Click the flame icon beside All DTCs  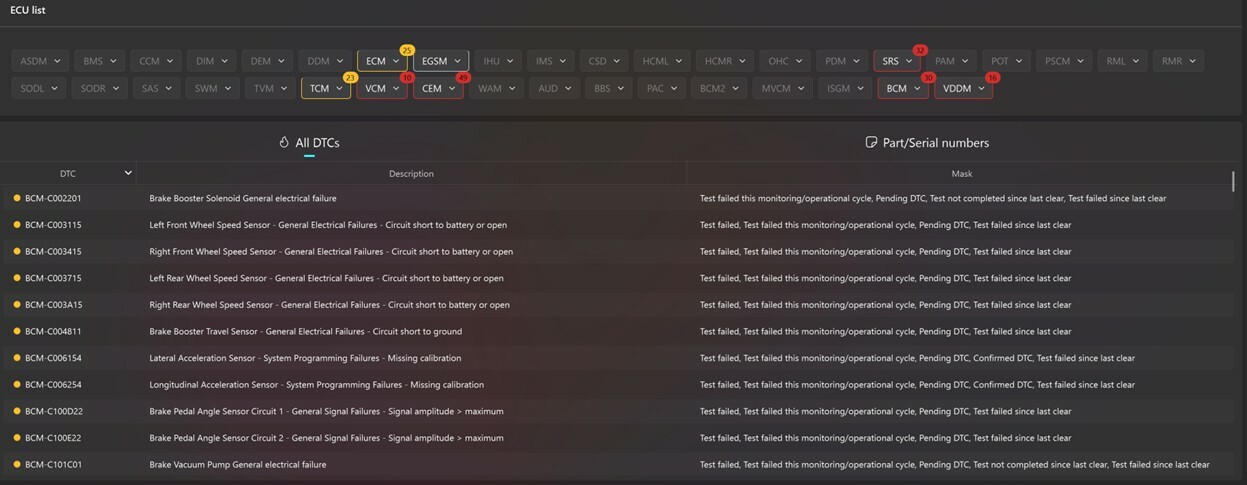point(284,143)
